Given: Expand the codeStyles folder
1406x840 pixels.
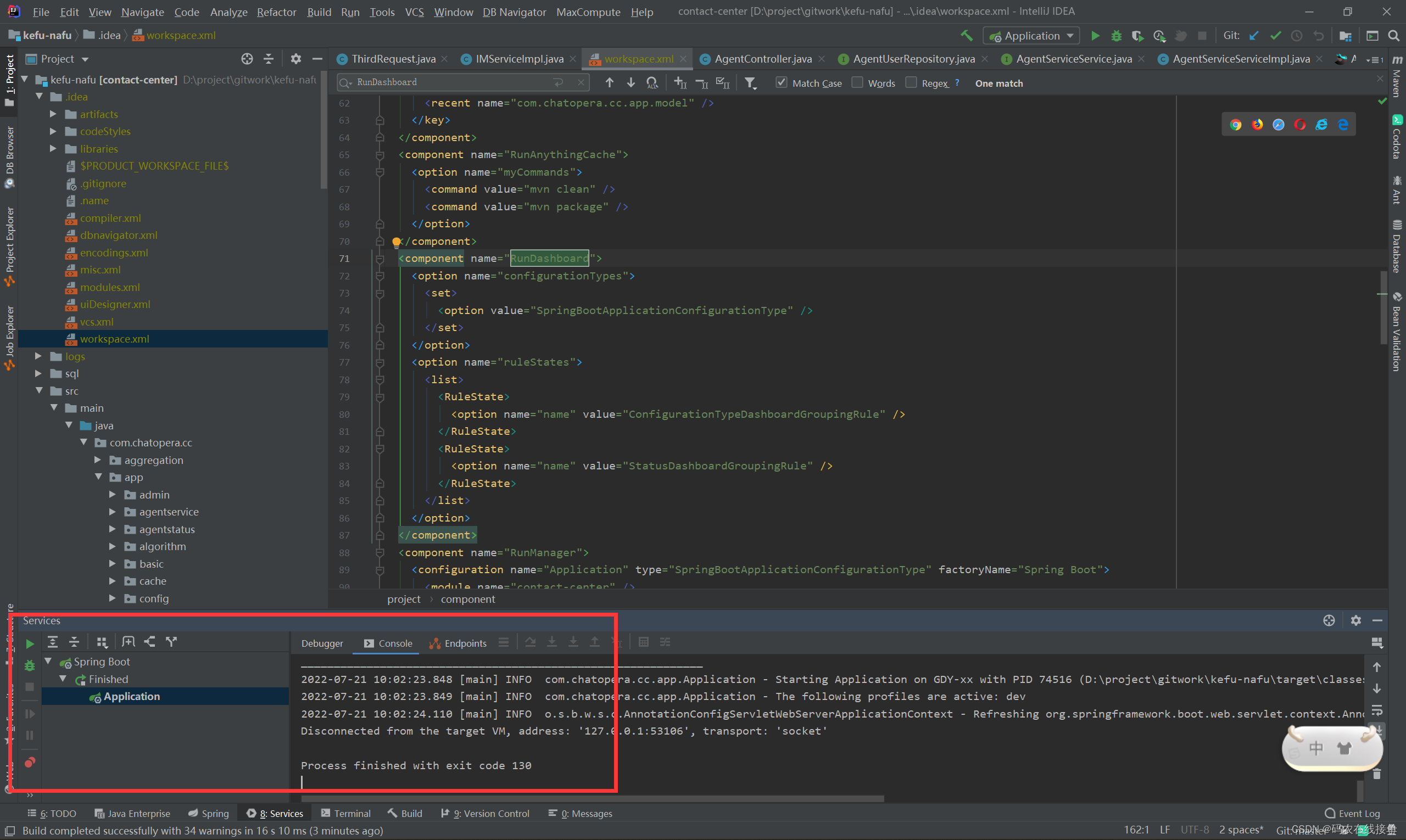Looking at the screenshot, I should coord(53,131).
